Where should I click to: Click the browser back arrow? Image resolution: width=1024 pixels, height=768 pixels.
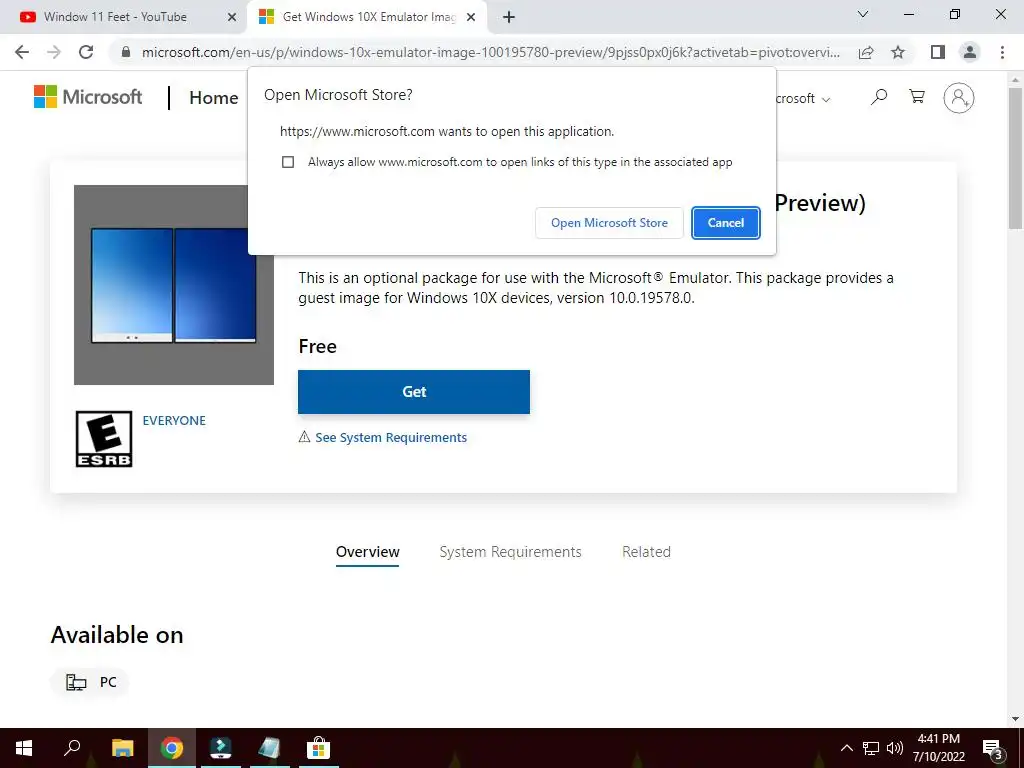[x=22, y=52]
